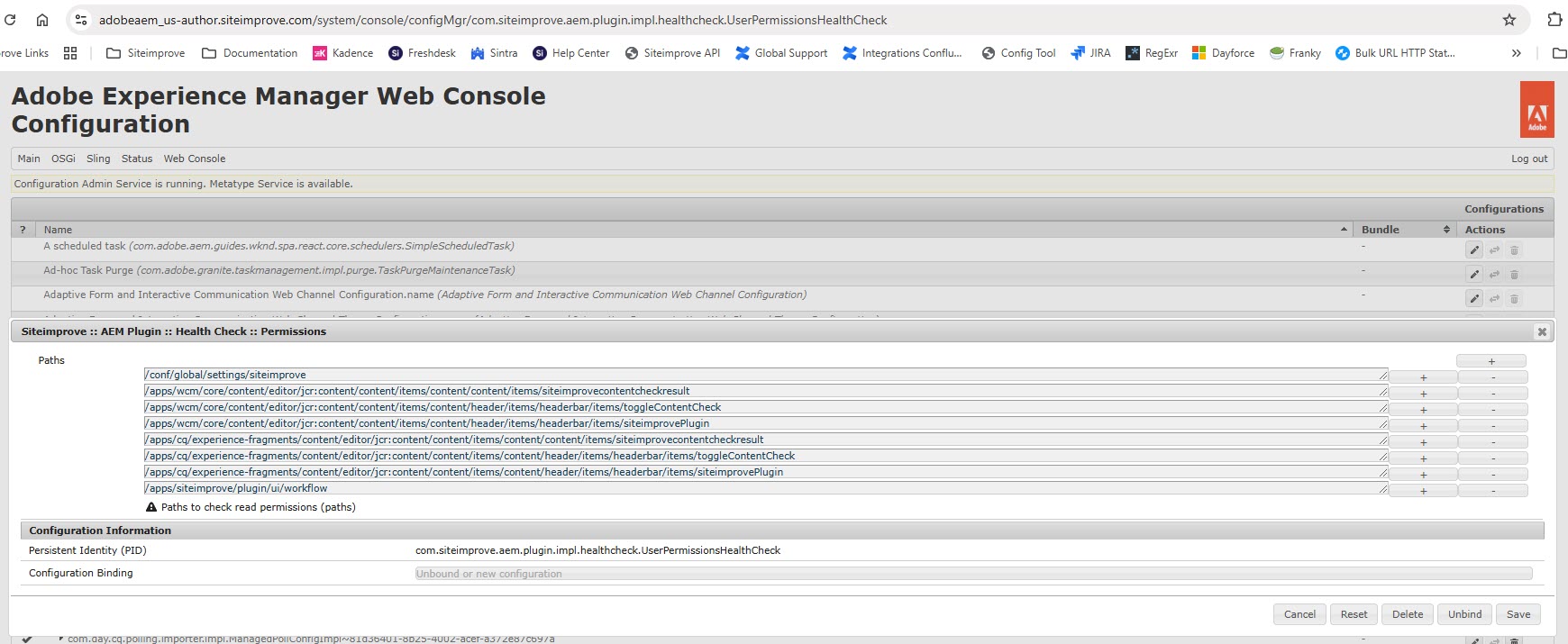Add a path after /apps/siteimprove/plugin/ui/workflow with plus

1424,491
